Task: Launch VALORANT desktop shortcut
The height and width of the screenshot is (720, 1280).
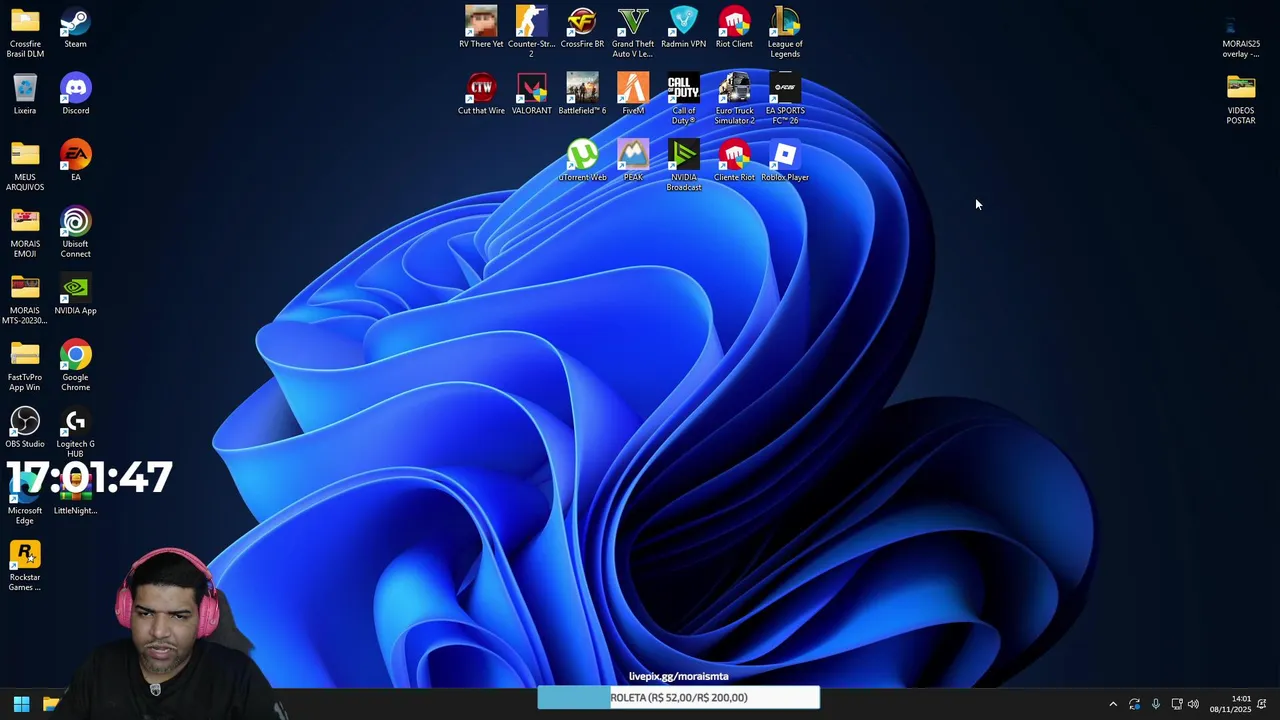Action: [x=531, y=94]
